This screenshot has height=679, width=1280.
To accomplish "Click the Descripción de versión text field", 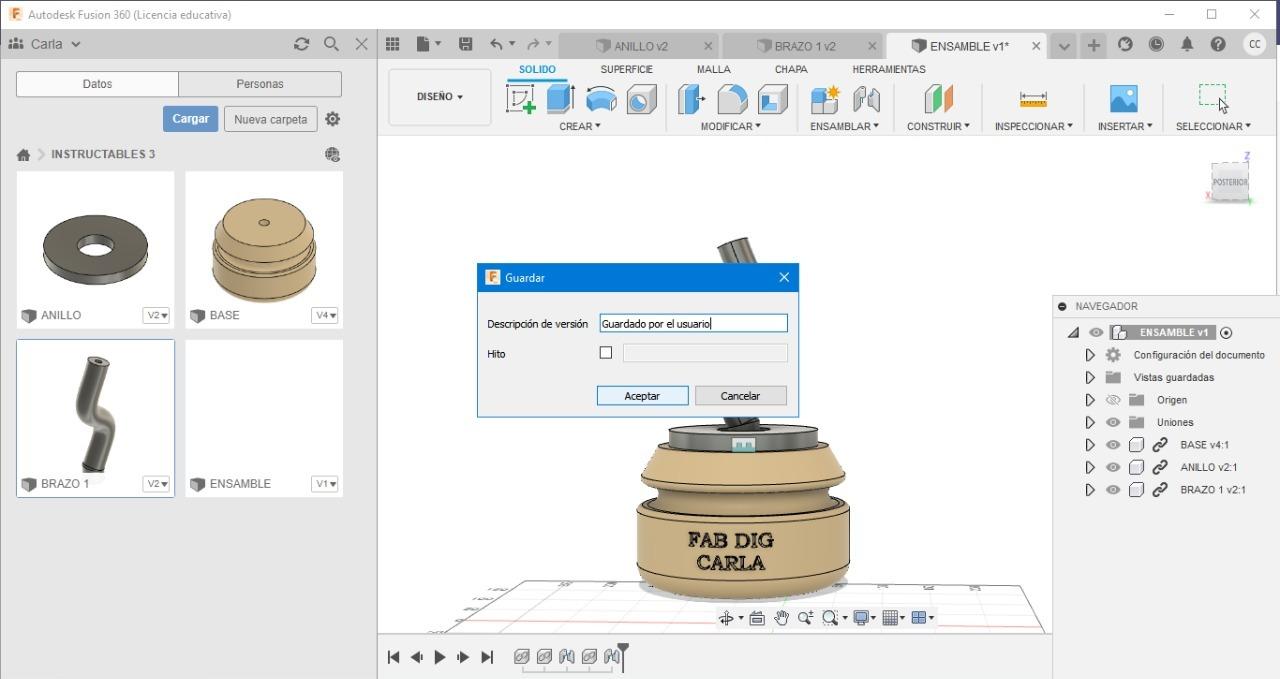I will click(693, 323).
